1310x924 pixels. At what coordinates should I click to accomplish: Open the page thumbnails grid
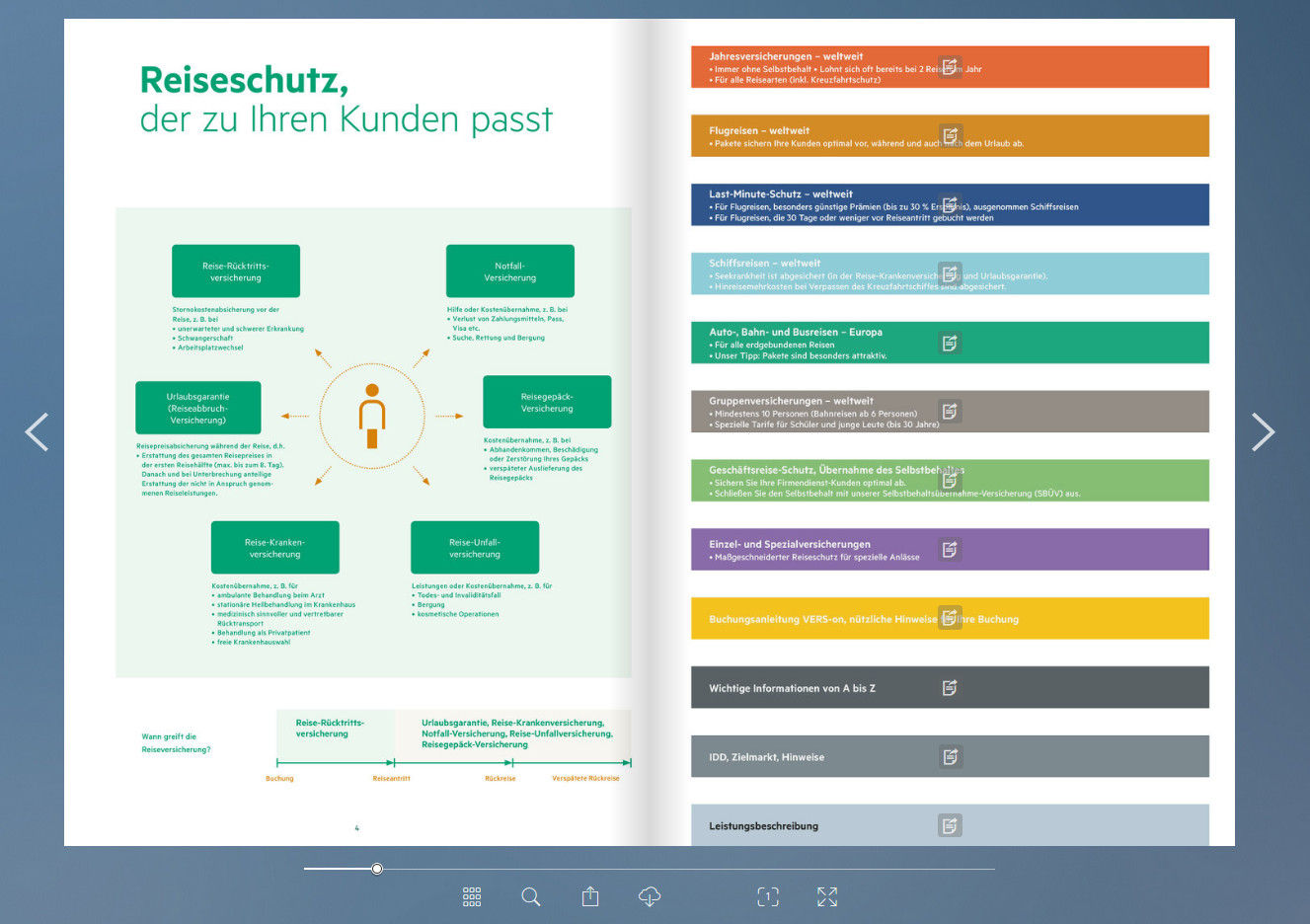pos(471,896)
